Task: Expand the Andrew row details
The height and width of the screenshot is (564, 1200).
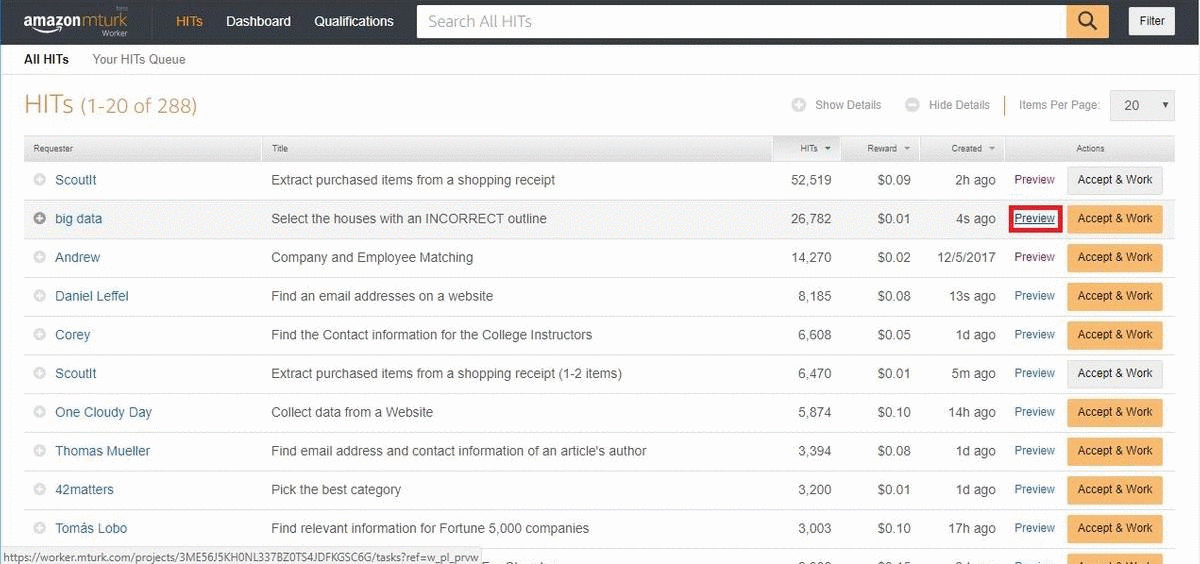Action: pyautogui.click(x=40, y=257)
